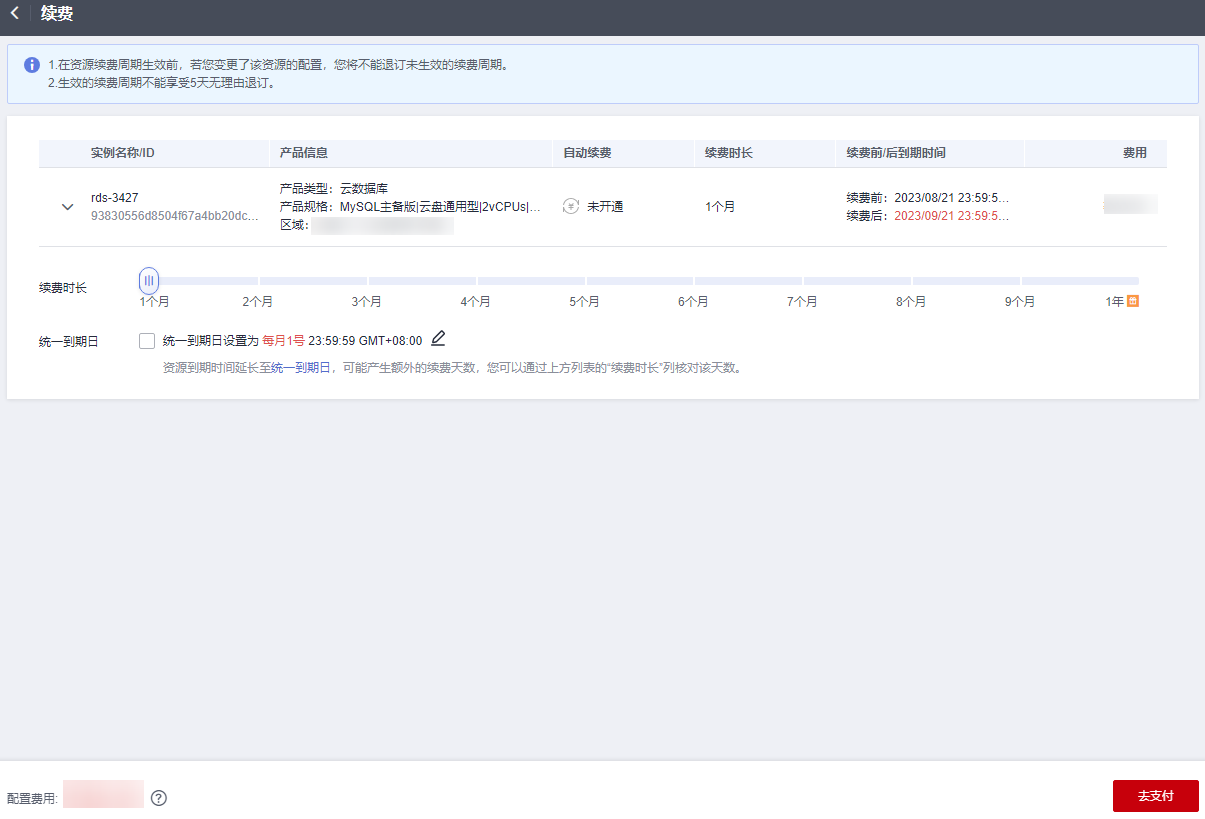The height and width of the screenshot is (819, 1205).
Task: Click instance name rds-3427
Action: coord(115,198)
